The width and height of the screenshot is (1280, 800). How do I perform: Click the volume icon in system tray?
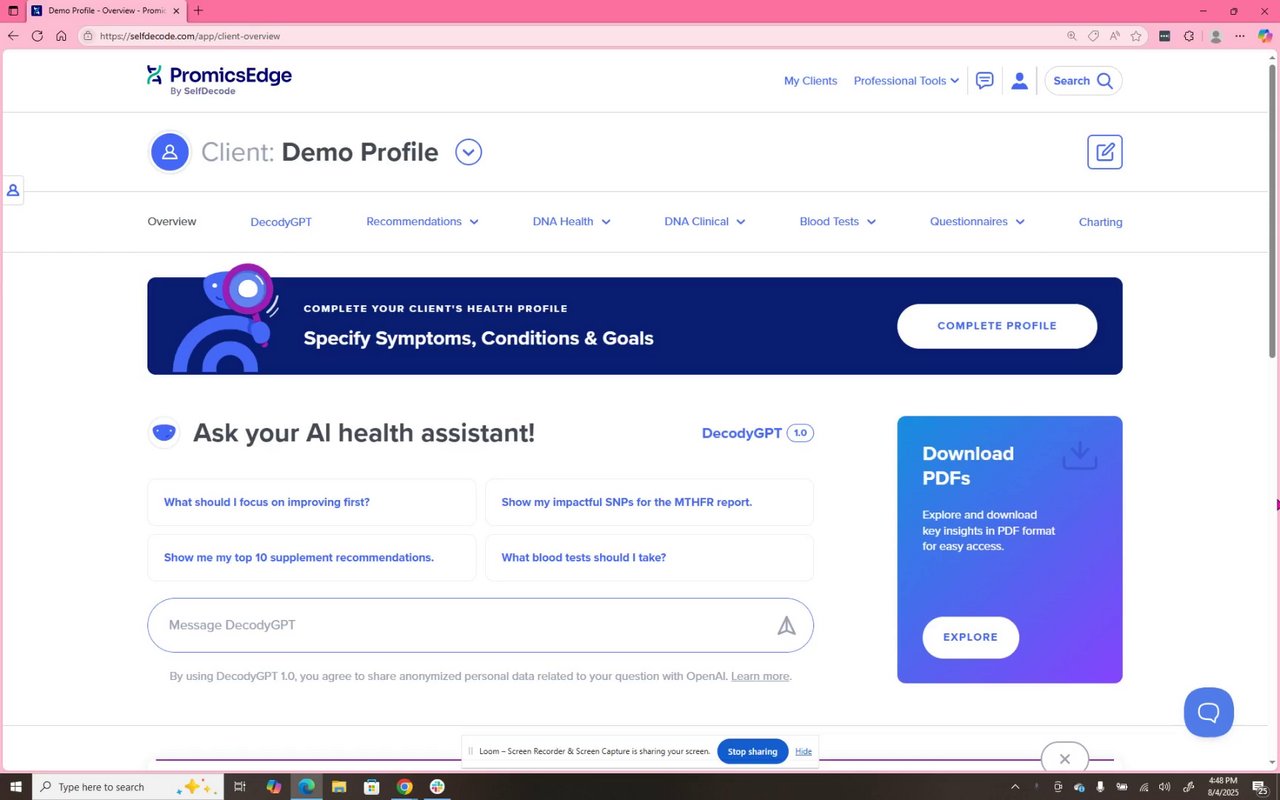pos(1164,787)
